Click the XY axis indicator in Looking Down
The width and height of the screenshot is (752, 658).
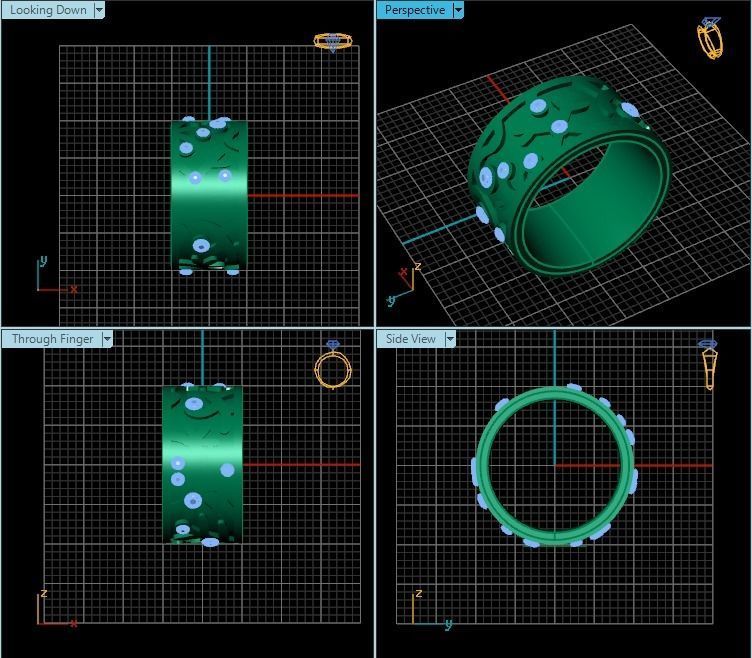click(x=57, y=275)
